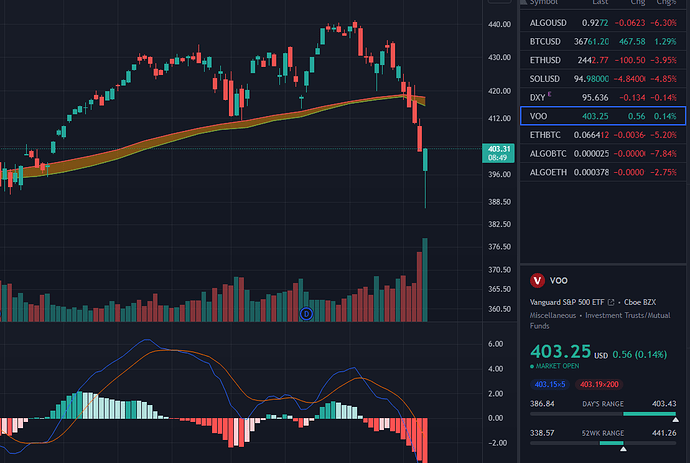The image size is (690, 463).
Task: Click BTCUSD change percent 1.29%
Action: coord(665,41)
